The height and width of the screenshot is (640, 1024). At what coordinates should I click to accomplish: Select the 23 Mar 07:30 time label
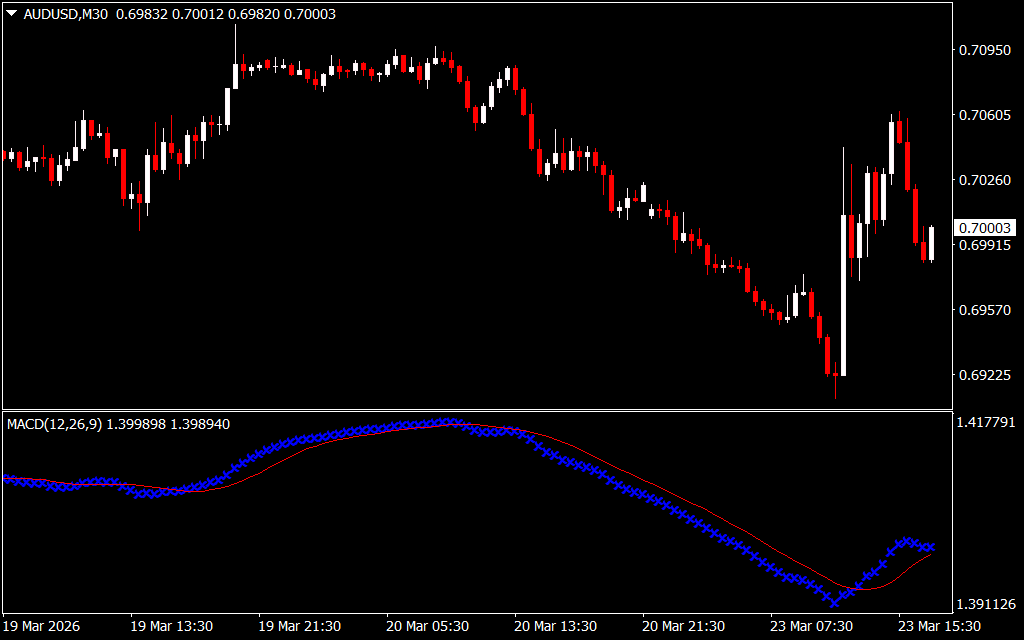(x=811, y=626)
